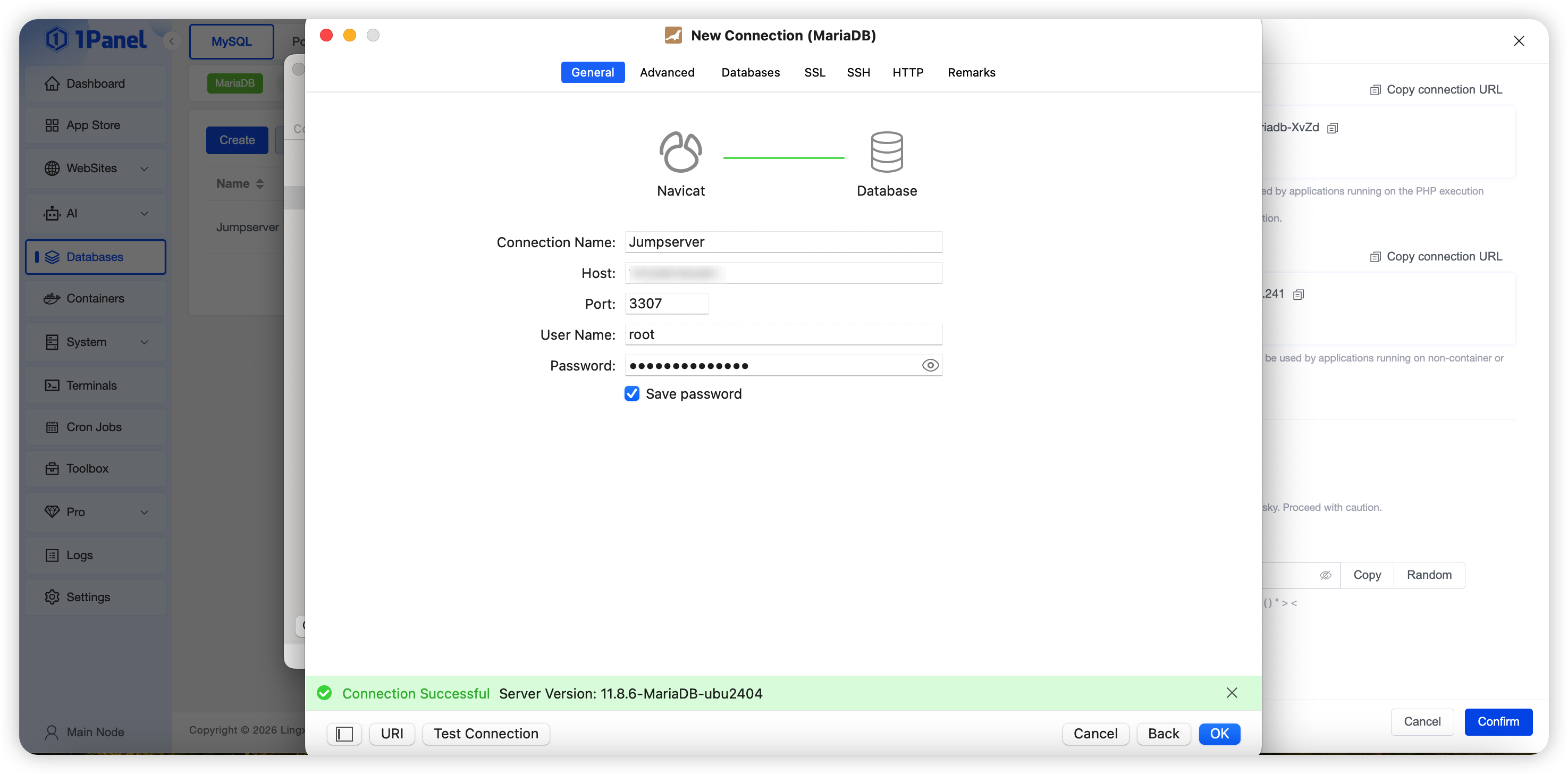Switch to the SSH tab
The image size is (1568, 774).
click(858, 72)
